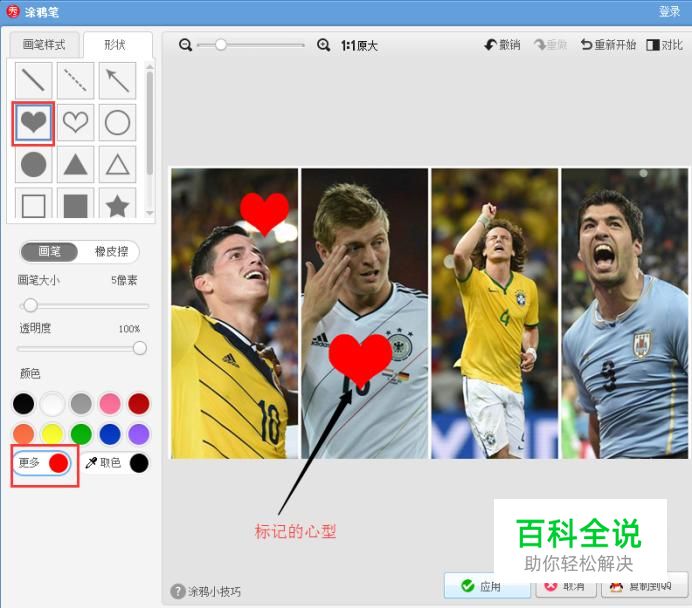Click the shapes list scroll down arrow
This screenshot has height=608, width=692.
pyautogui.click(x=150, y=213)
